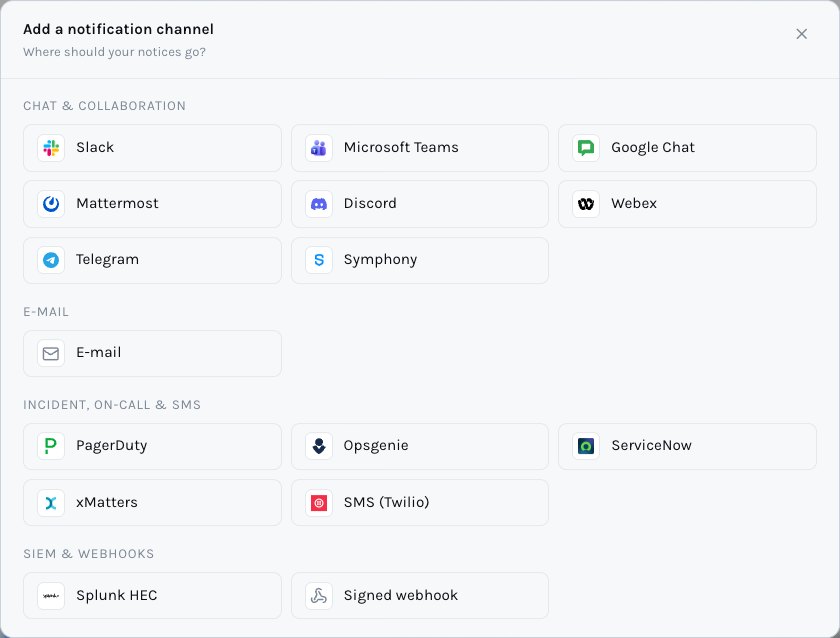The image size is (840, 638).
Task: Select the Signed webhook icon
Action: (x=319, y=596)
